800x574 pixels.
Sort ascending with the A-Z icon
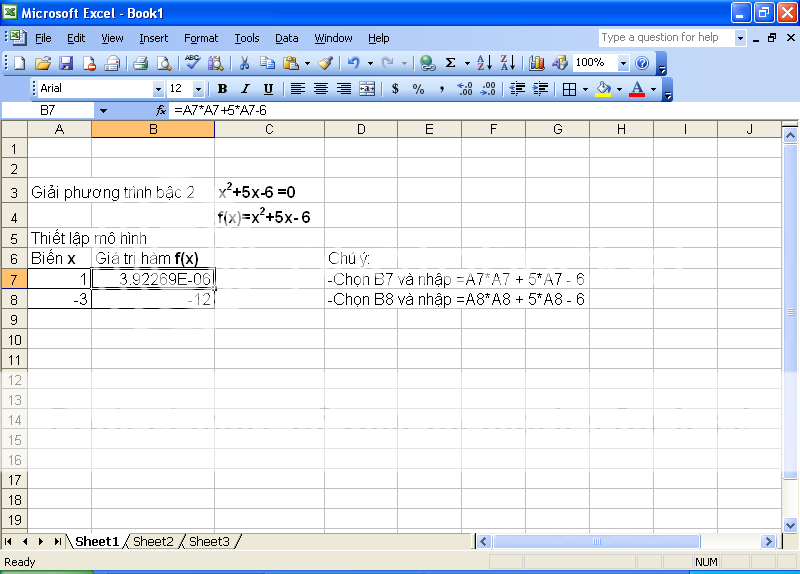(483, 63)
